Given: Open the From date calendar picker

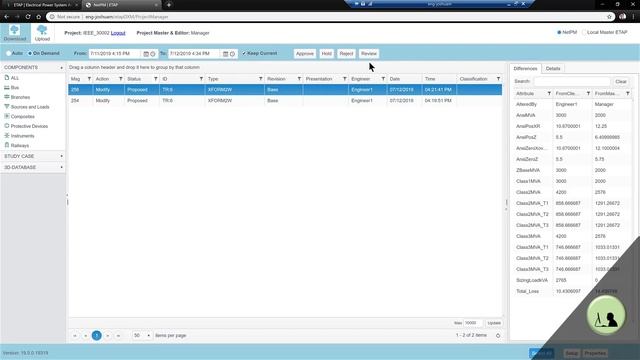Looking at the screenshot, I should pos(146,54).
